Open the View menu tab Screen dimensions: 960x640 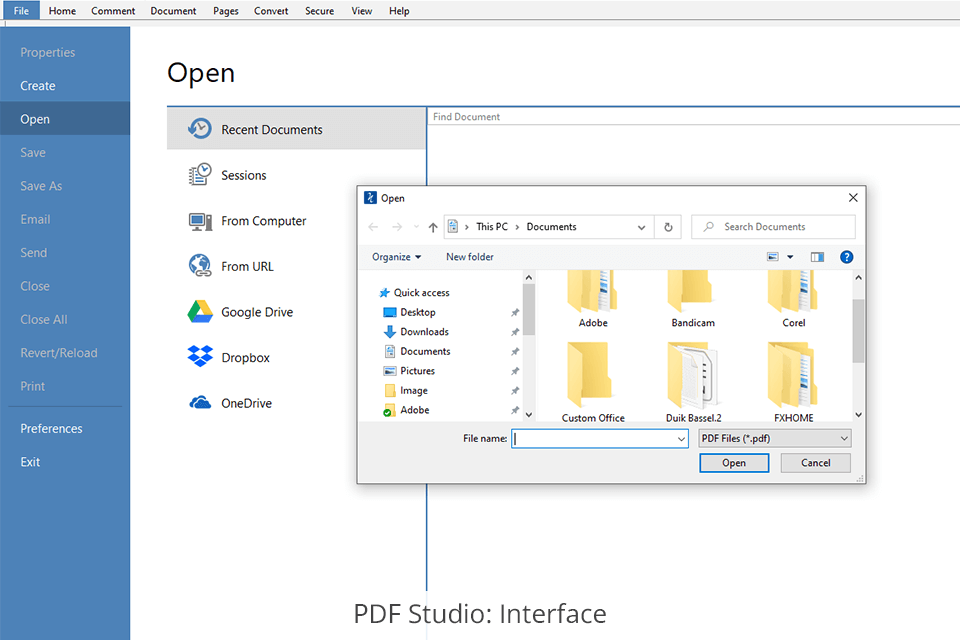pyautogui.click(x=361, y=10)
